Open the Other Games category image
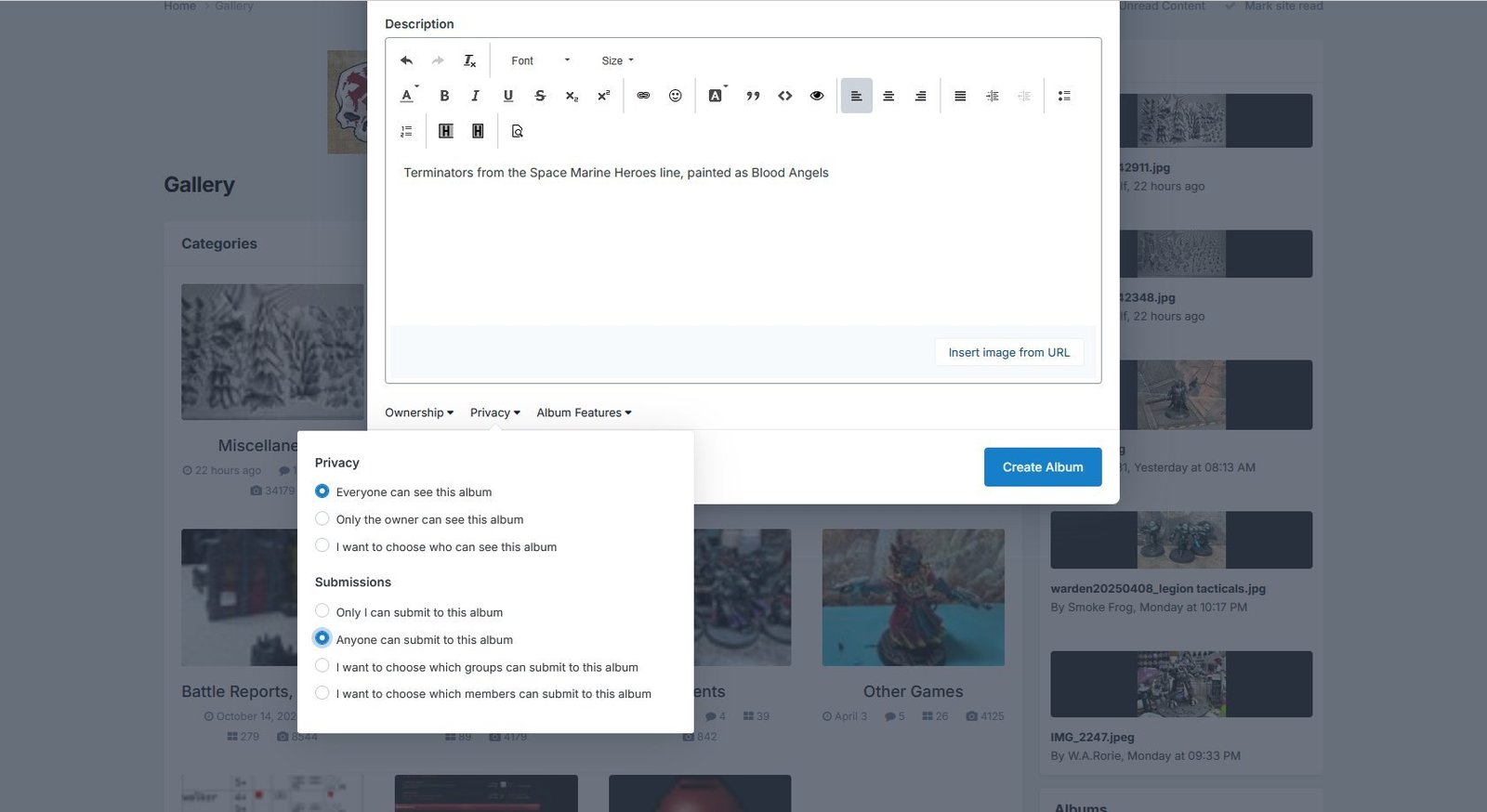The image size is (1487, 812). (x=913, y=597)
